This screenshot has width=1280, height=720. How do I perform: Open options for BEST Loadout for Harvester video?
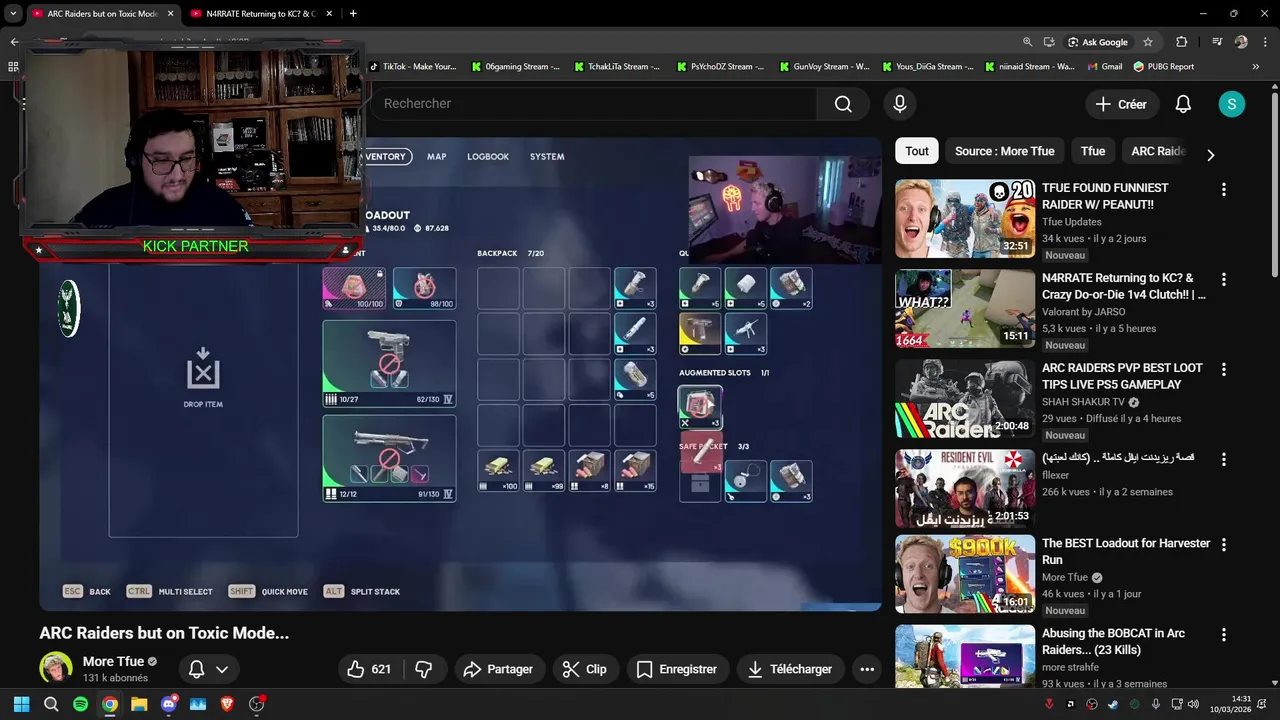(1223, 545)
